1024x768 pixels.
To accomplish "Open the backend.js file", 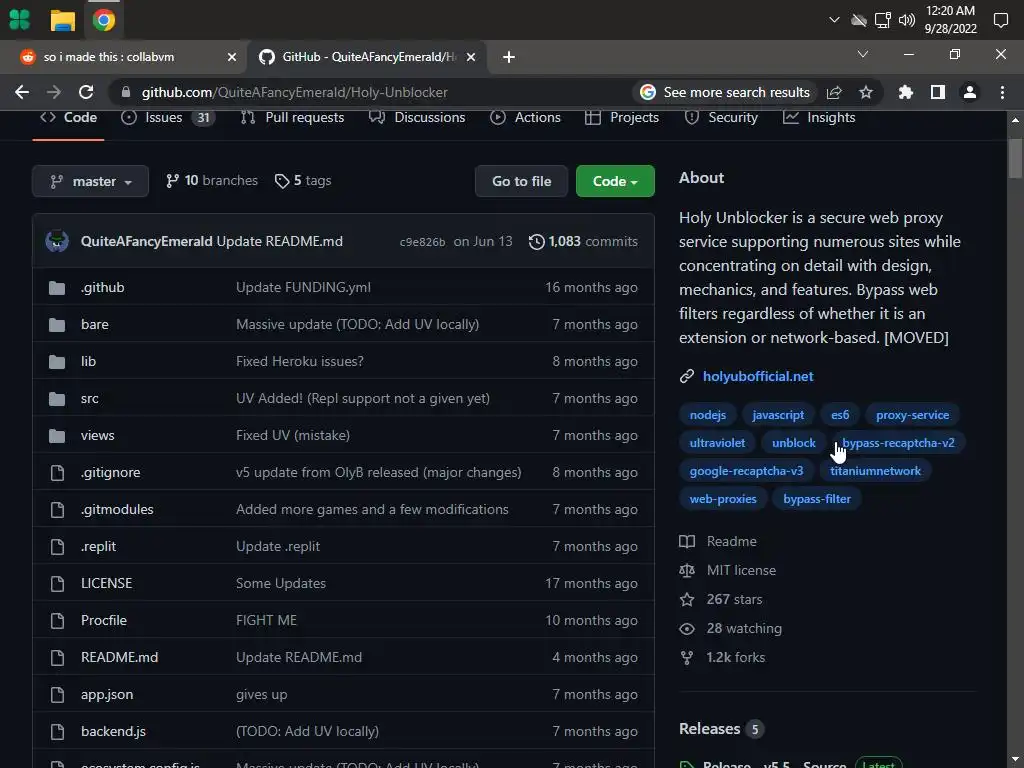I will (x=113, y=731).
